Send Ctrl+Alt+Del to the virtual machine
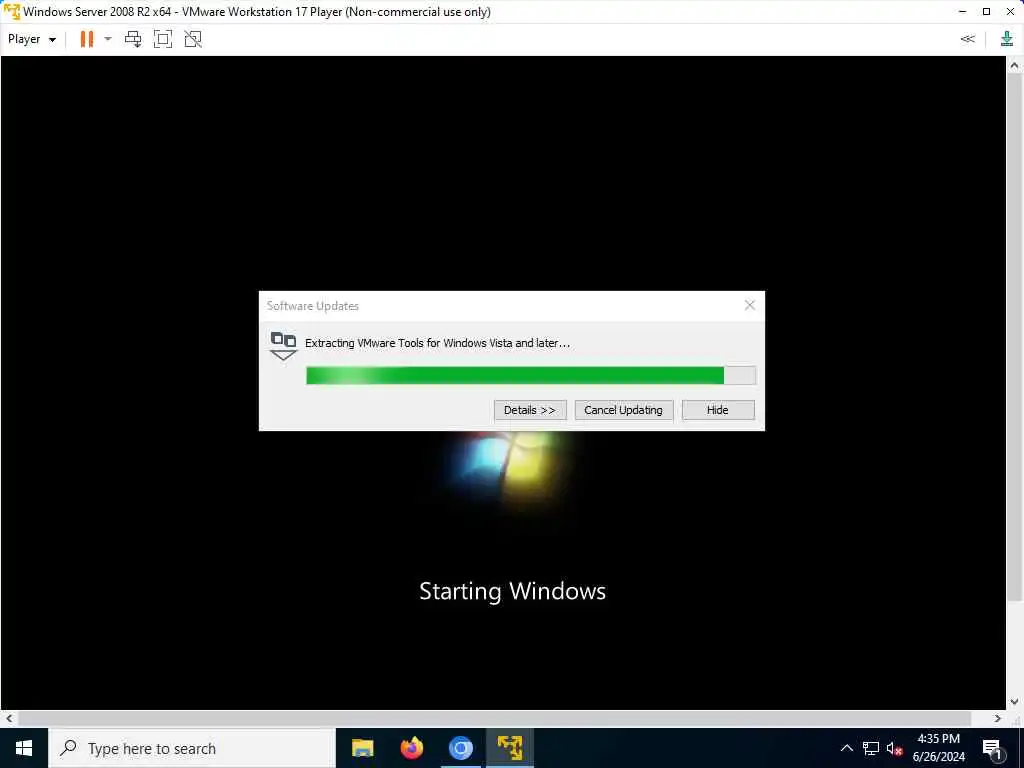The image size is (1024, 768). [x=133, y=39]
